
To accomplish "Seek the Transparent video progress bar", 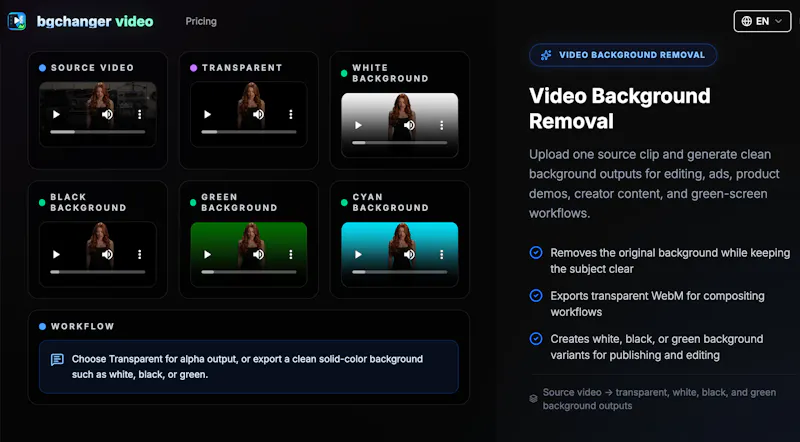I will tap(248, 132).
